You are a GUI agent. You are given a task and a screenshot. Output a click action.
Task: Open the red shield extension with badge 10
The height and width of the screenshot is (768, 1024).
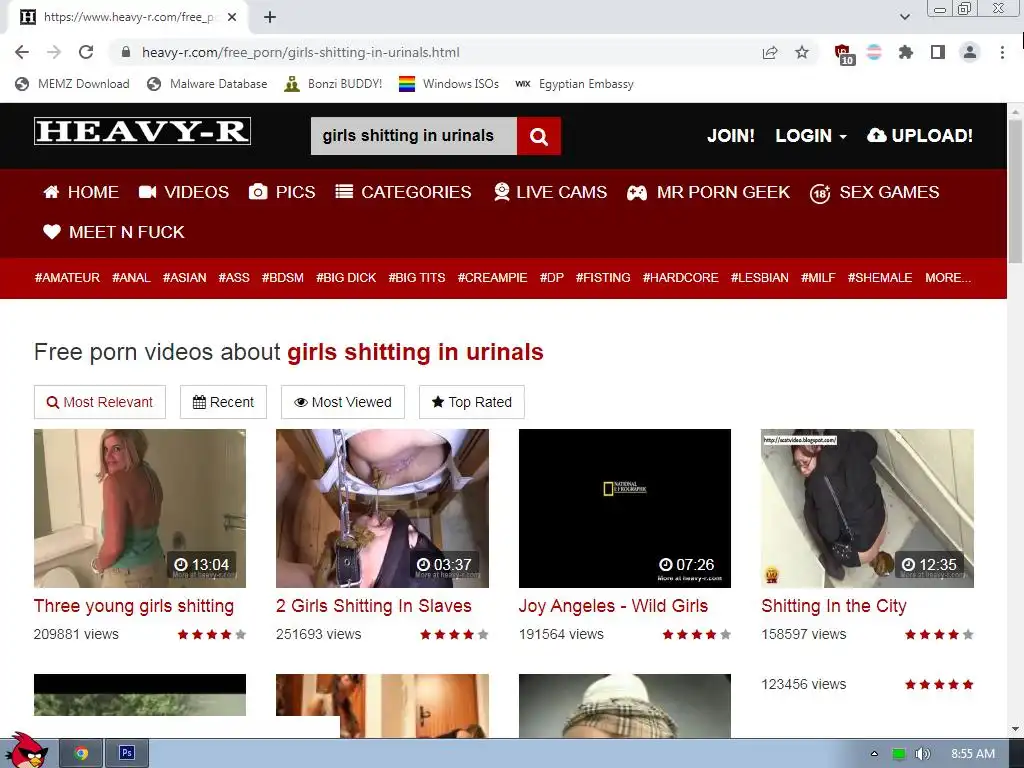coord(844,54)
